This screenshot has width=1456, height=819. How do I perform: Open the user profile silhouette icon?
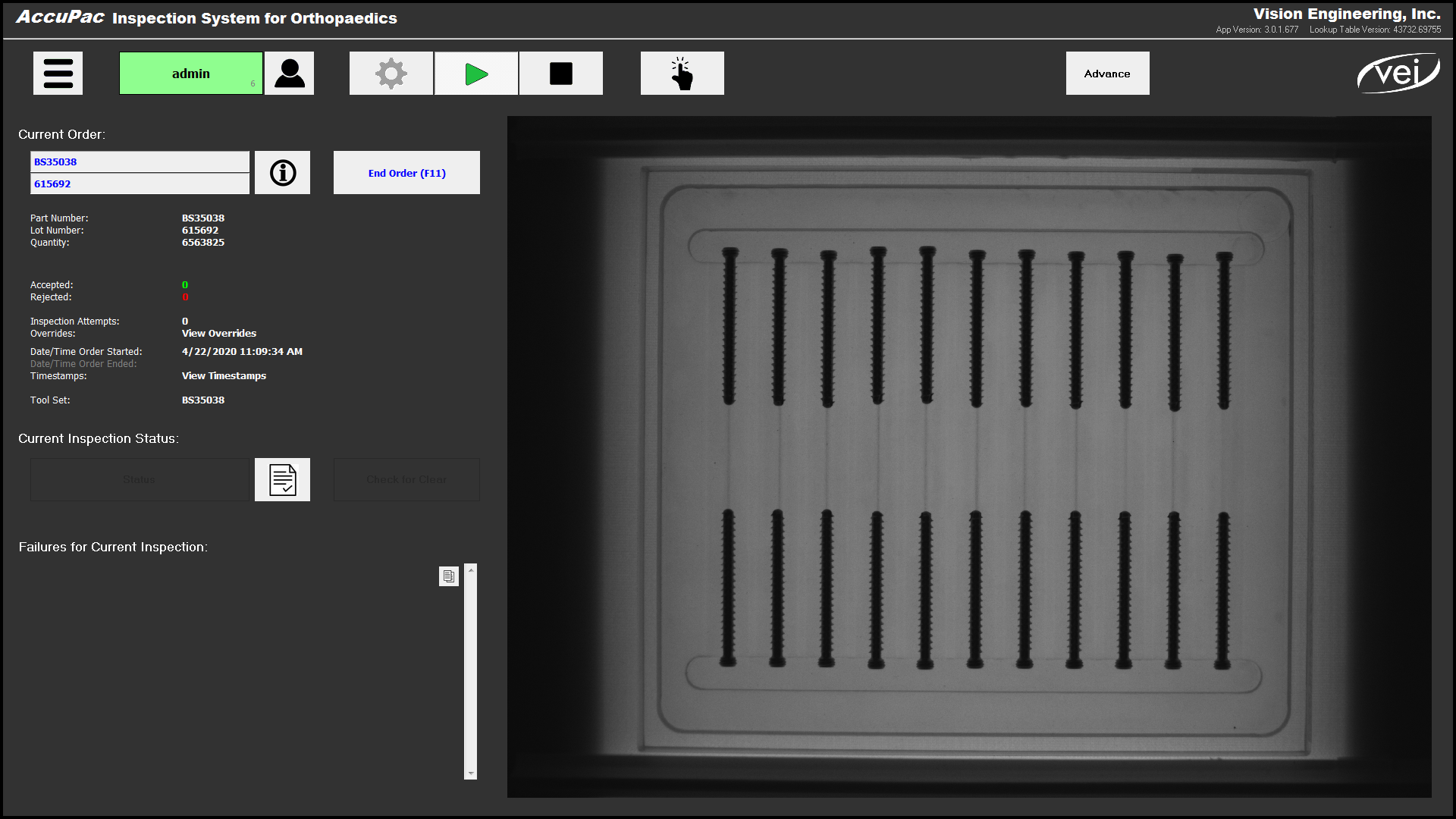point(289,74)
